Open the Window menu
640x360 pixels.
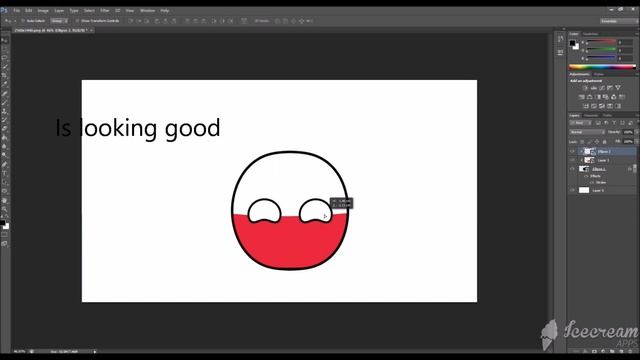point(147,11)
